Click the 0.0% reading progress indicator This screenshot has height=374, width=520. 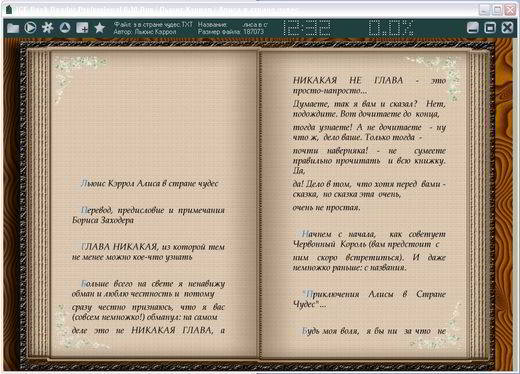click(391, 28)
